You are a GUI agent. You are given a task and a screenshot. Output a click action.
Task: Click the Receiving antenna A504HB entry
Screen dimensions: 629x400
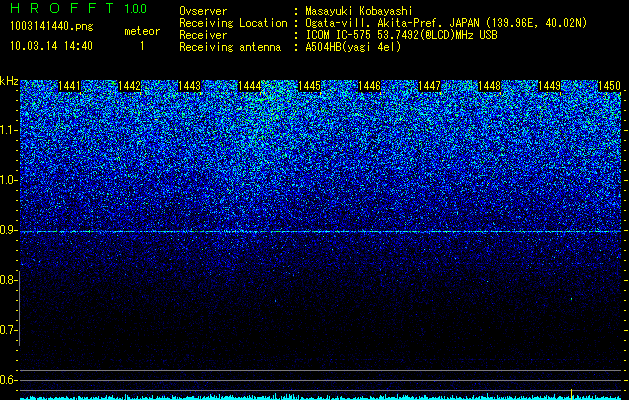(x=290, y=47)
